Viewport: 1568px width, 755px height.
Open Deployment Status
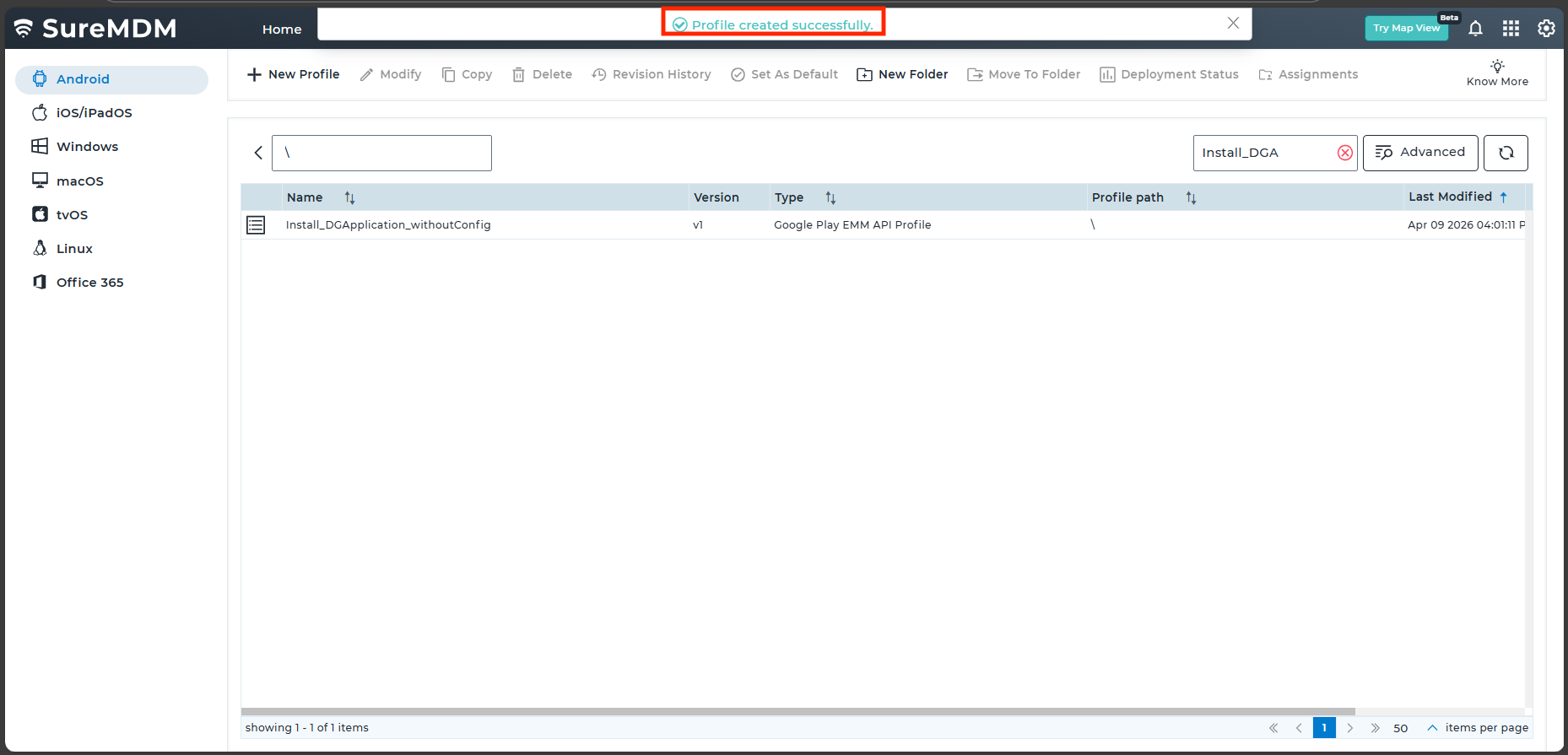click(x=1169, y=74)
